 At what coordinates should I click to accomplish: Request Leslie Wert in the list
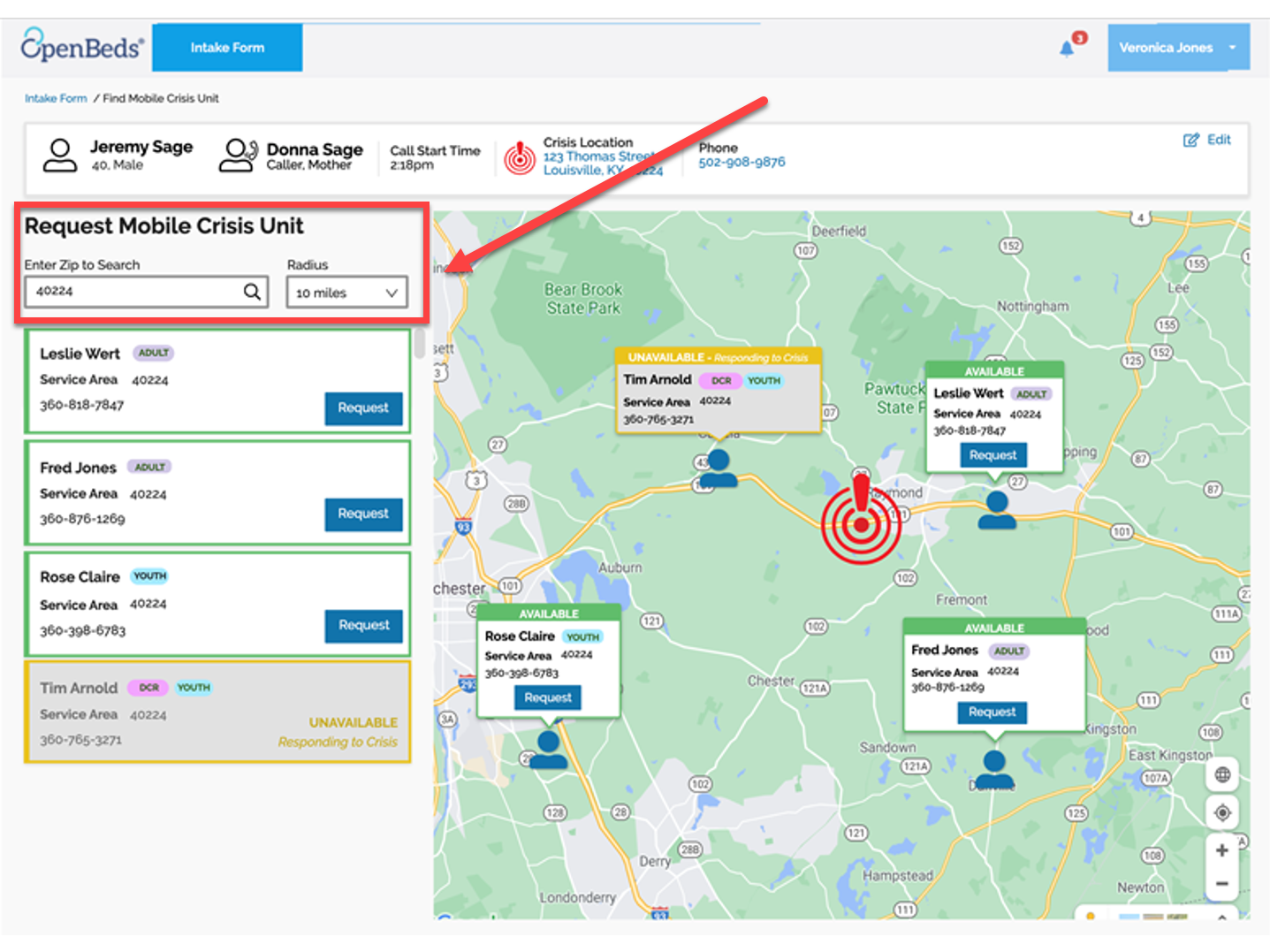point(363,408)
